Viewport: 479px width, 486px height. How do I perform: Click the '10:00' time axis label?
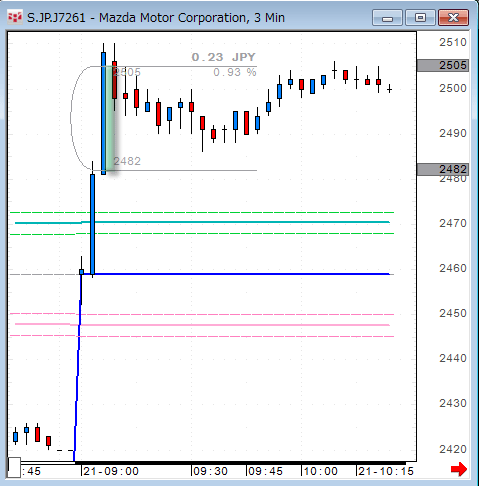(321, 471)
